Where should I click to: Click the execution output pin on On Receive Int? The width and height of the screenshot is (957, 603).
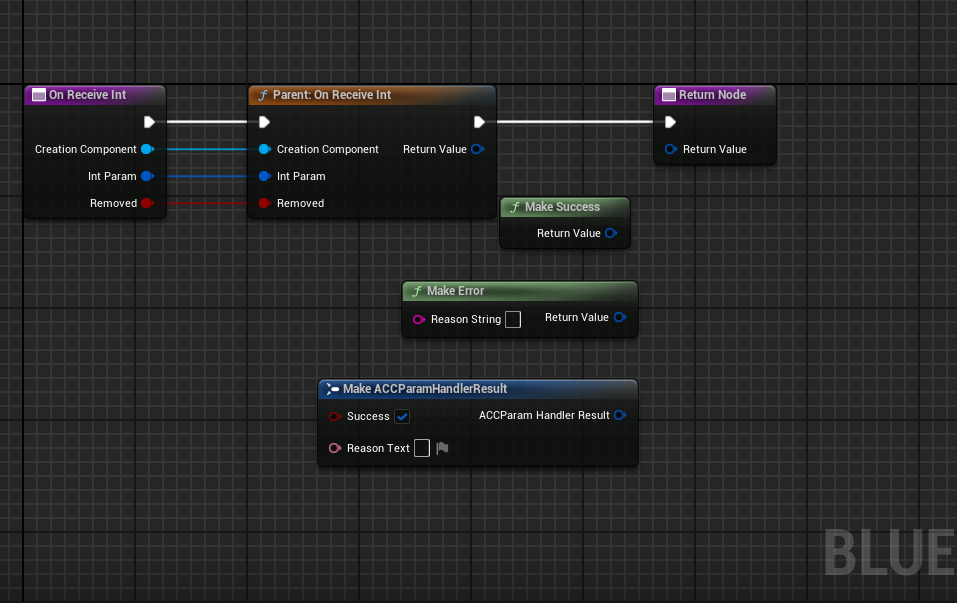tap(150, 121)
